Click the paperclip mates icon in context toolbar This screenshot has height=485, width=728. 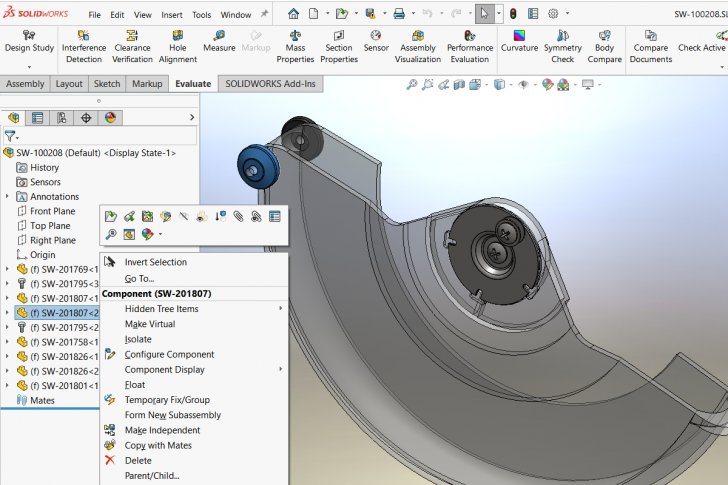(x=238, y=216)
